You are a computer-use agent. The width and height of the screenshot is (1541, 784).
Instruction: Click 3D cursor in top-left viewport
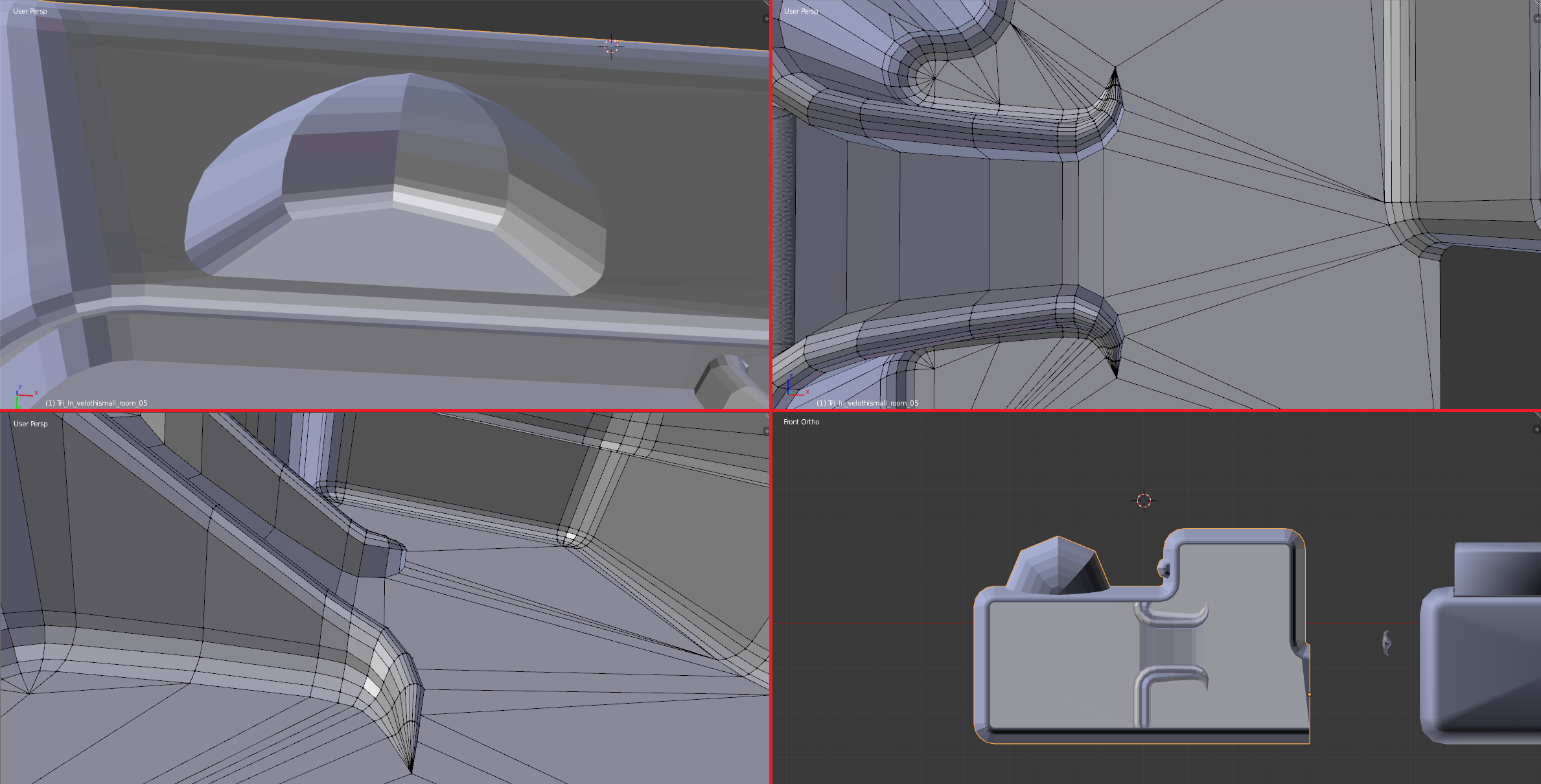click(x=611, y=47)
